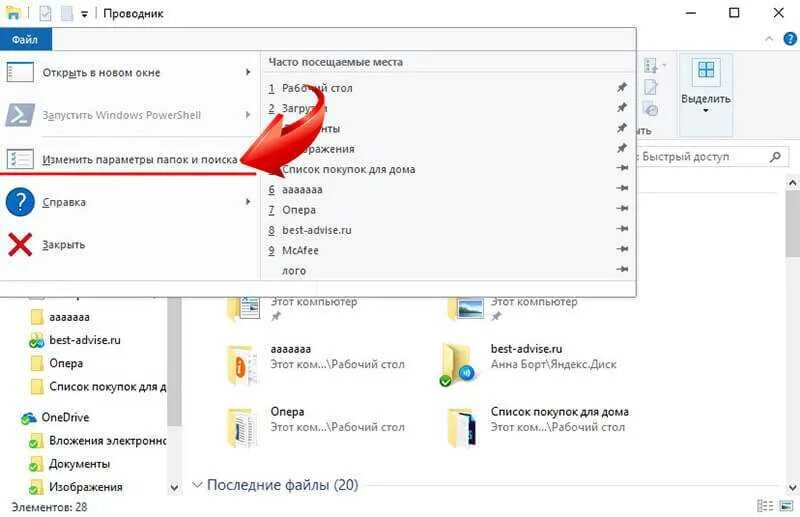
Task: Pin the аааааааа frequent place
Action: click(622, 188)
